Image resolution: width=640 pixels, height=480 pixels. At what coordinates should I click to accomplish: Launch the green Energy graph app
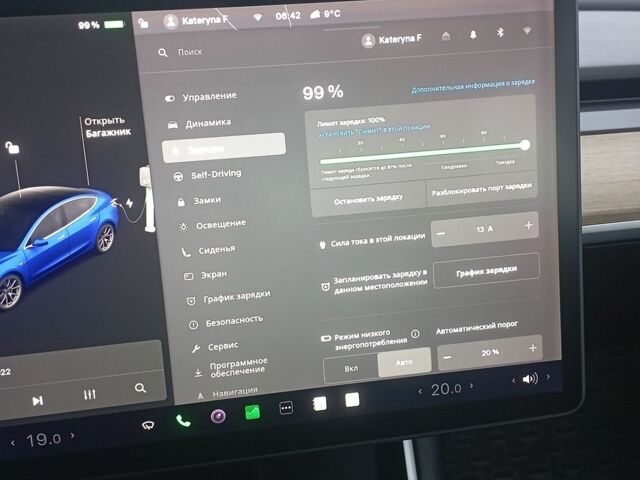pos(252,412)
